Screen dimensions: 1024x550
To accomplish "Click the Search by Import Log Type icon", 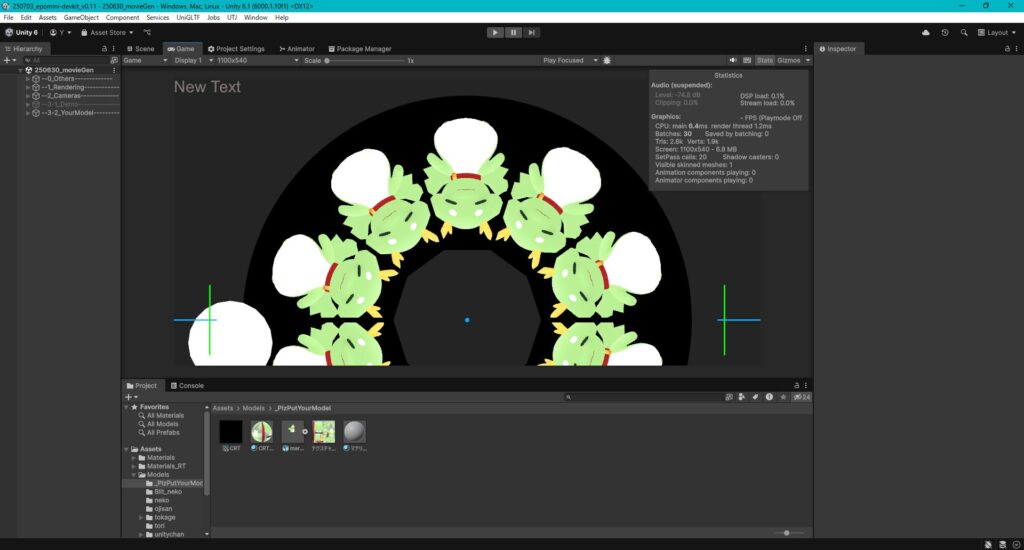I will coord(769,397).
